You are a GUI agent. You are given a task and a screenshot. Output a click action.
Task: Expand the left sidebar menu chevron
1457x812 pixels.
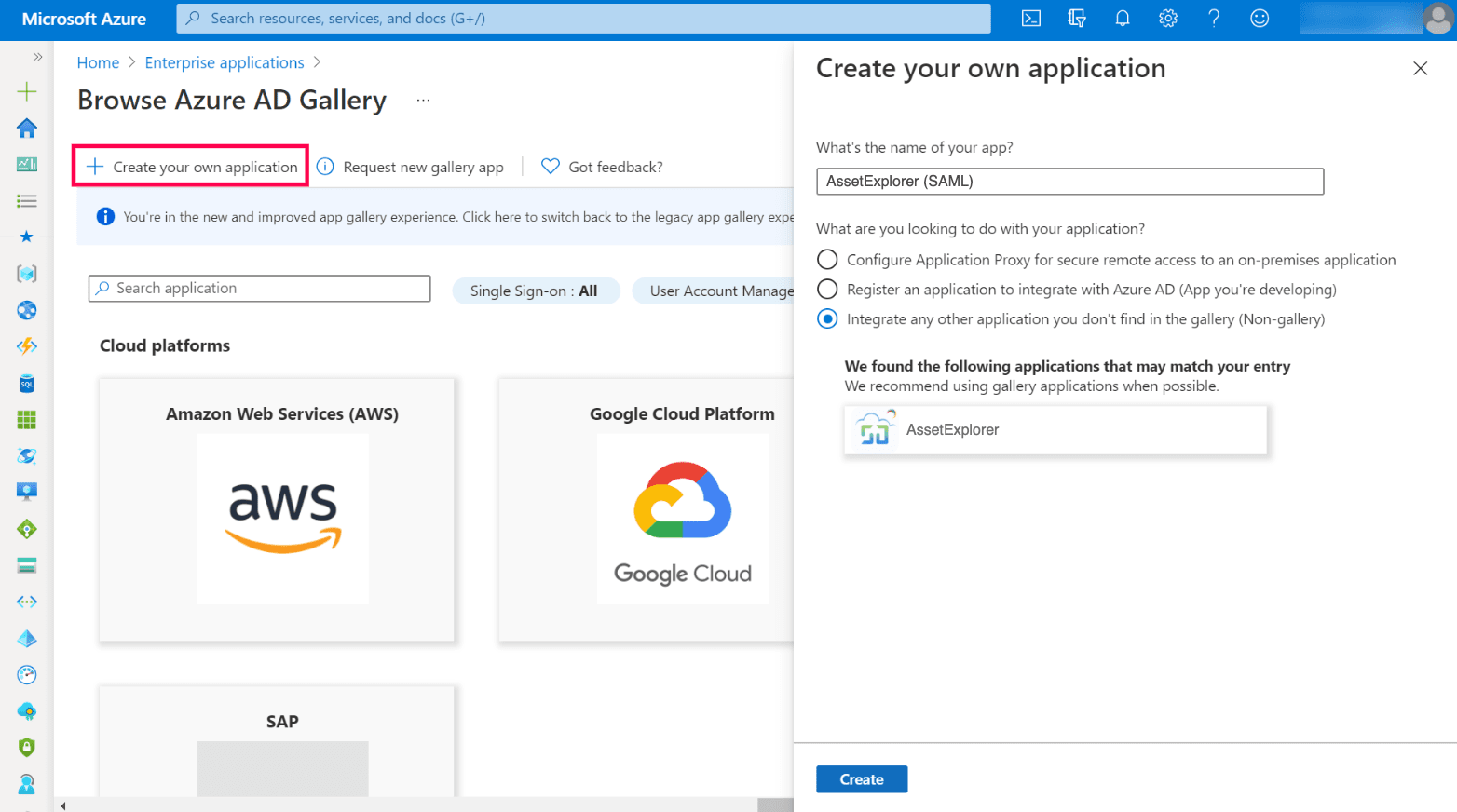37,57
